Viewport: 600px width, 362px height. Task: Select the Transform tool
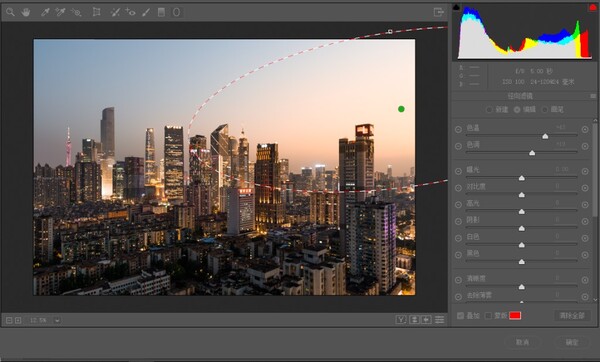(x=96, y=12)
